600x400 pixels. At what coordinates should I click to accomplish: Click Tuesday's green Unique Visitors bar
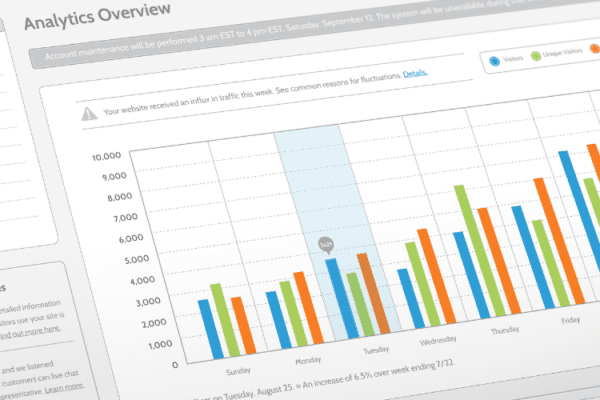[360, 304]
